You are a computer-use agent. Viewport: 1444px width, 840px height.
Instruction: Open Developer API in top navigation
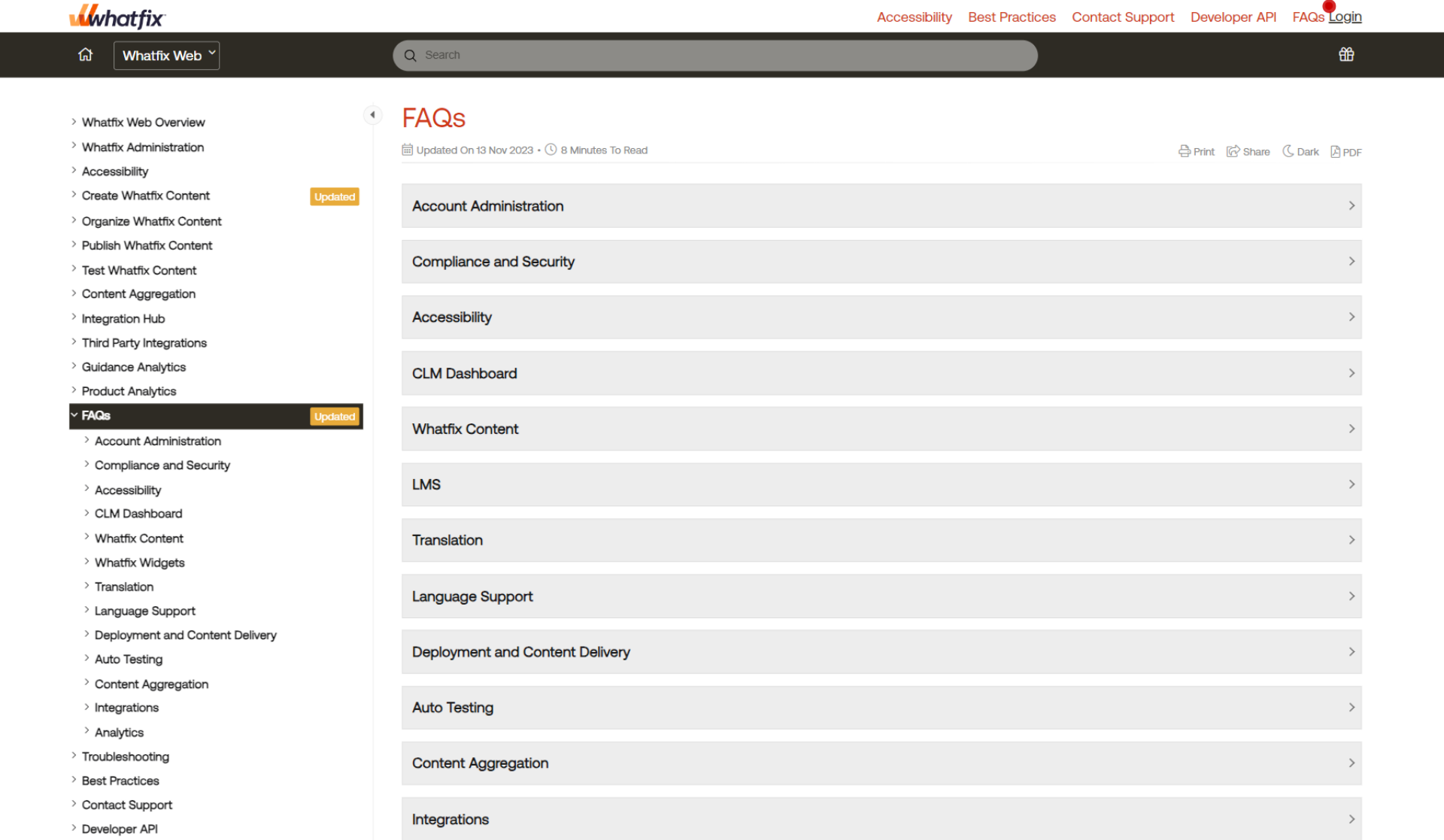(1233, 17)
